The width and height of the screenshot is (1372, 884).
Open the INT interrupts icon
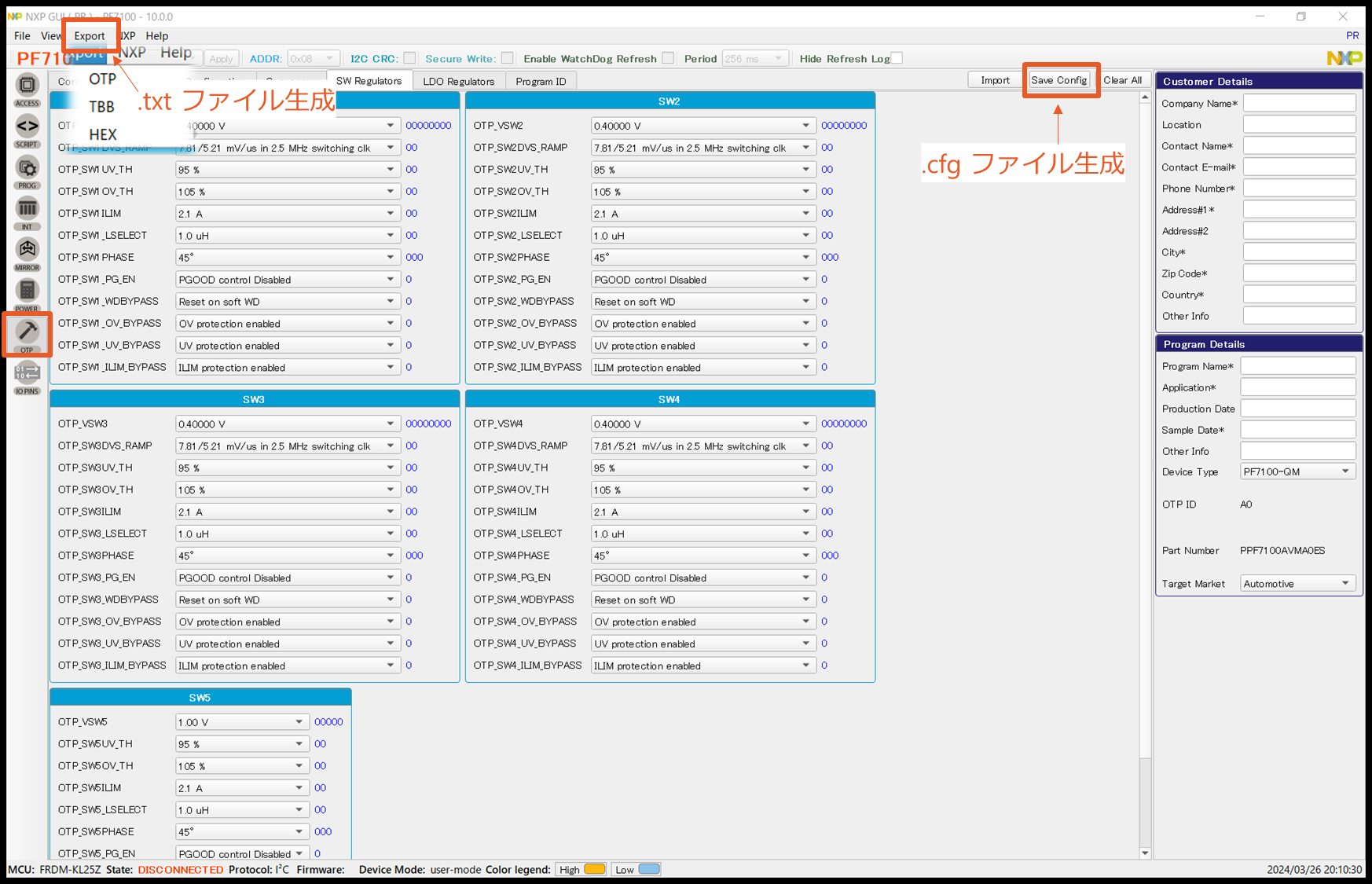[x=27, y=211]
